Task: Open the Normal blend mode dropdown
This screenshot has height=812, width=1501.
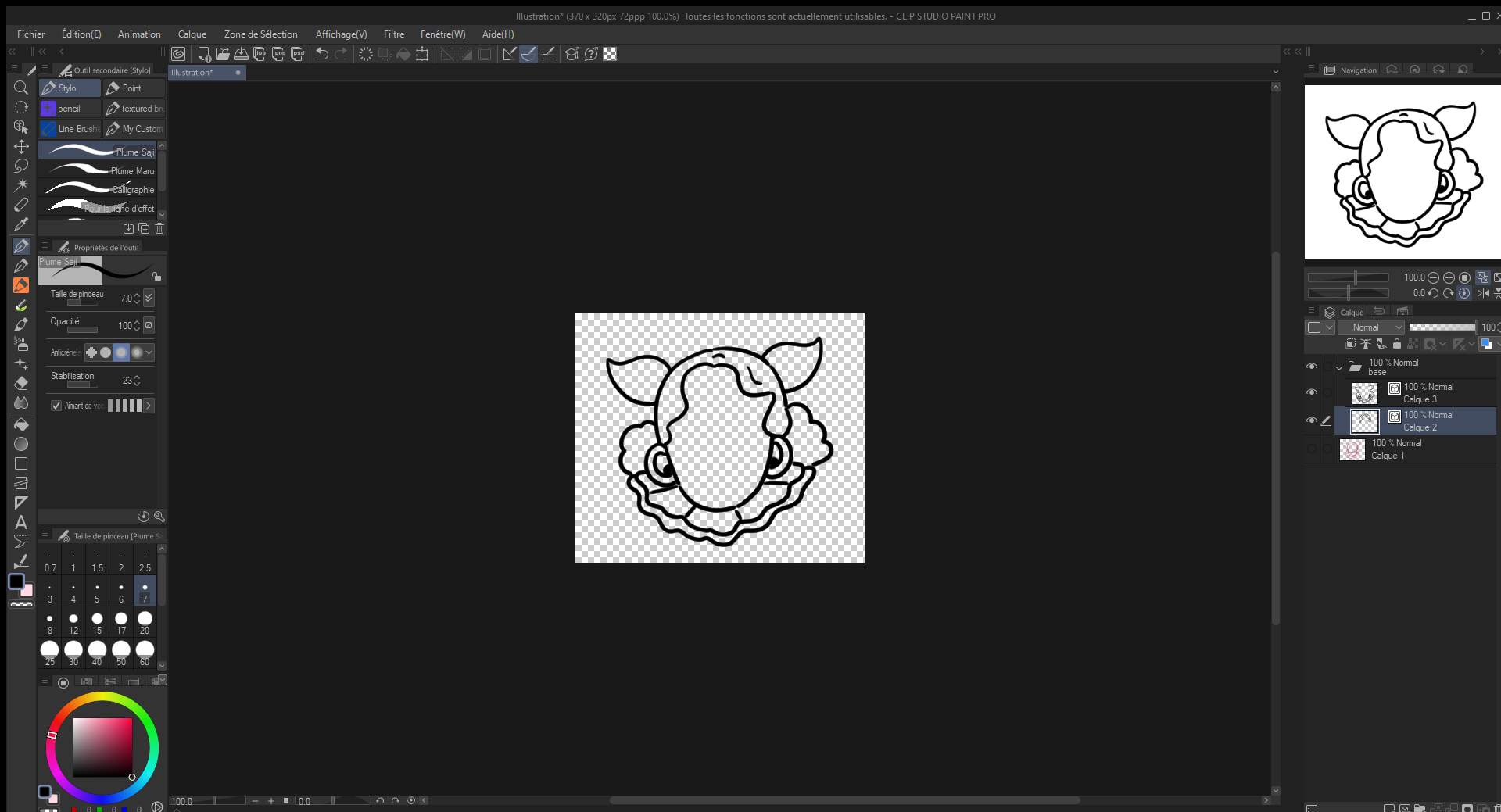Action: pos(1371,327)
